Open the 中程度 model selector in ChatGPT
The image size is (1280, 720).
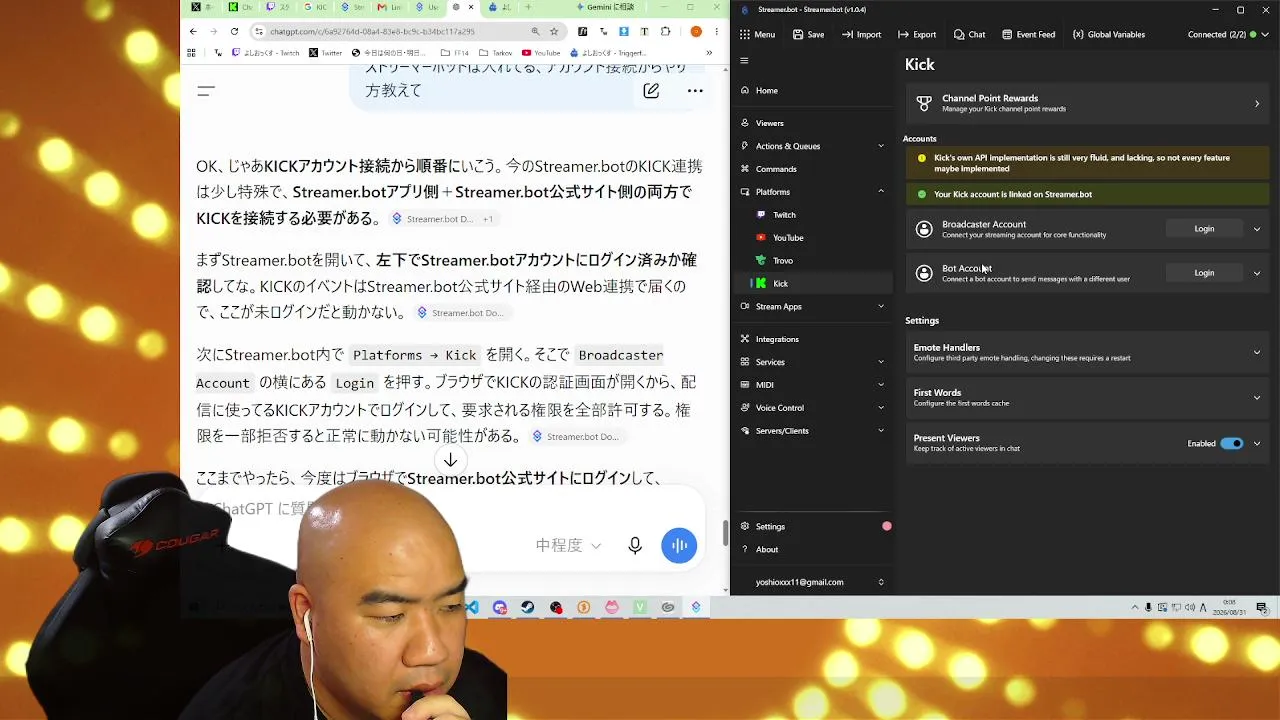[x=568, y=545]
